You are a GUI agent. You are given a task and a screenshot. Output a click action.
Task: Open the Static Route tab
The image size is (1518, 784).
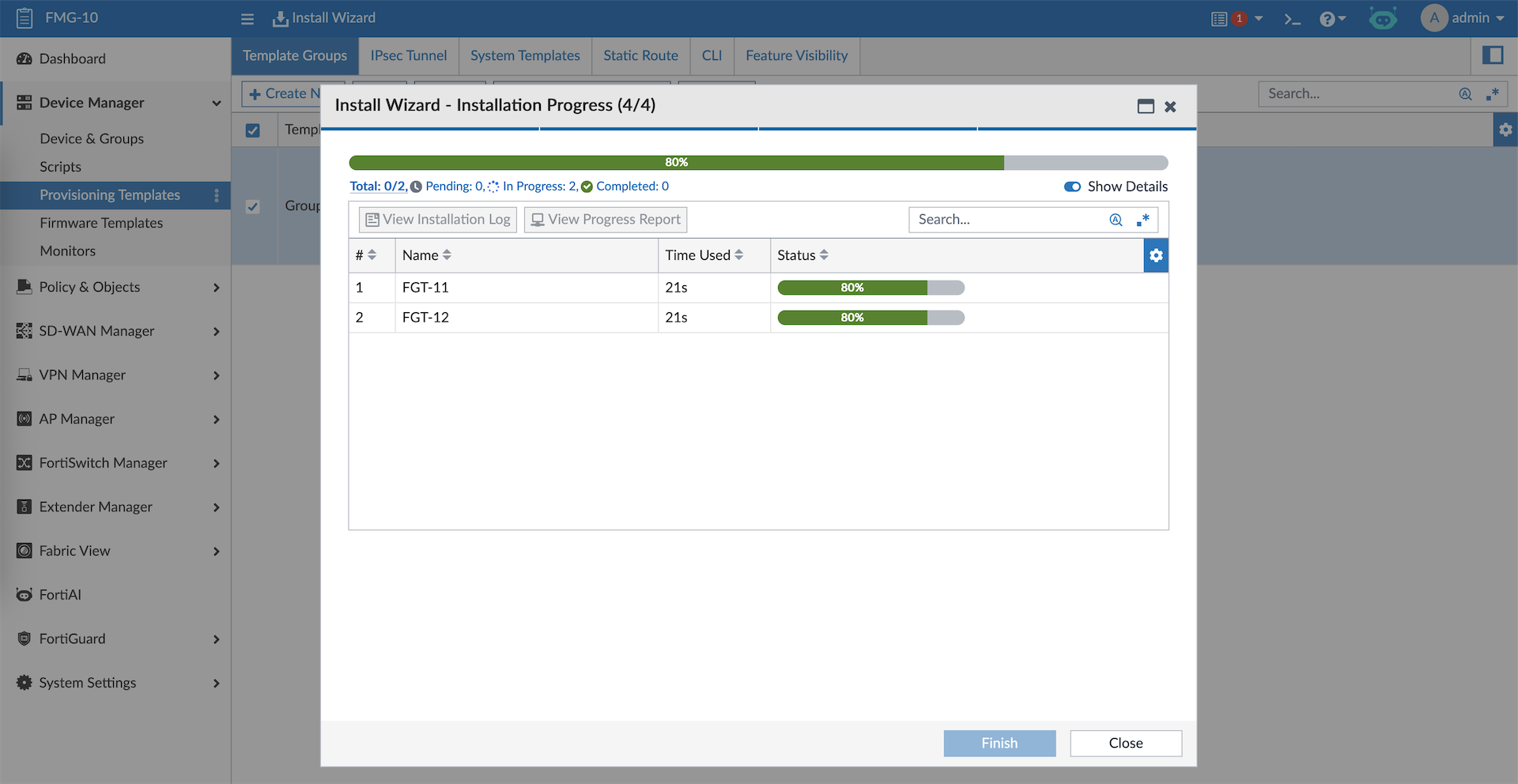[640, 55]
